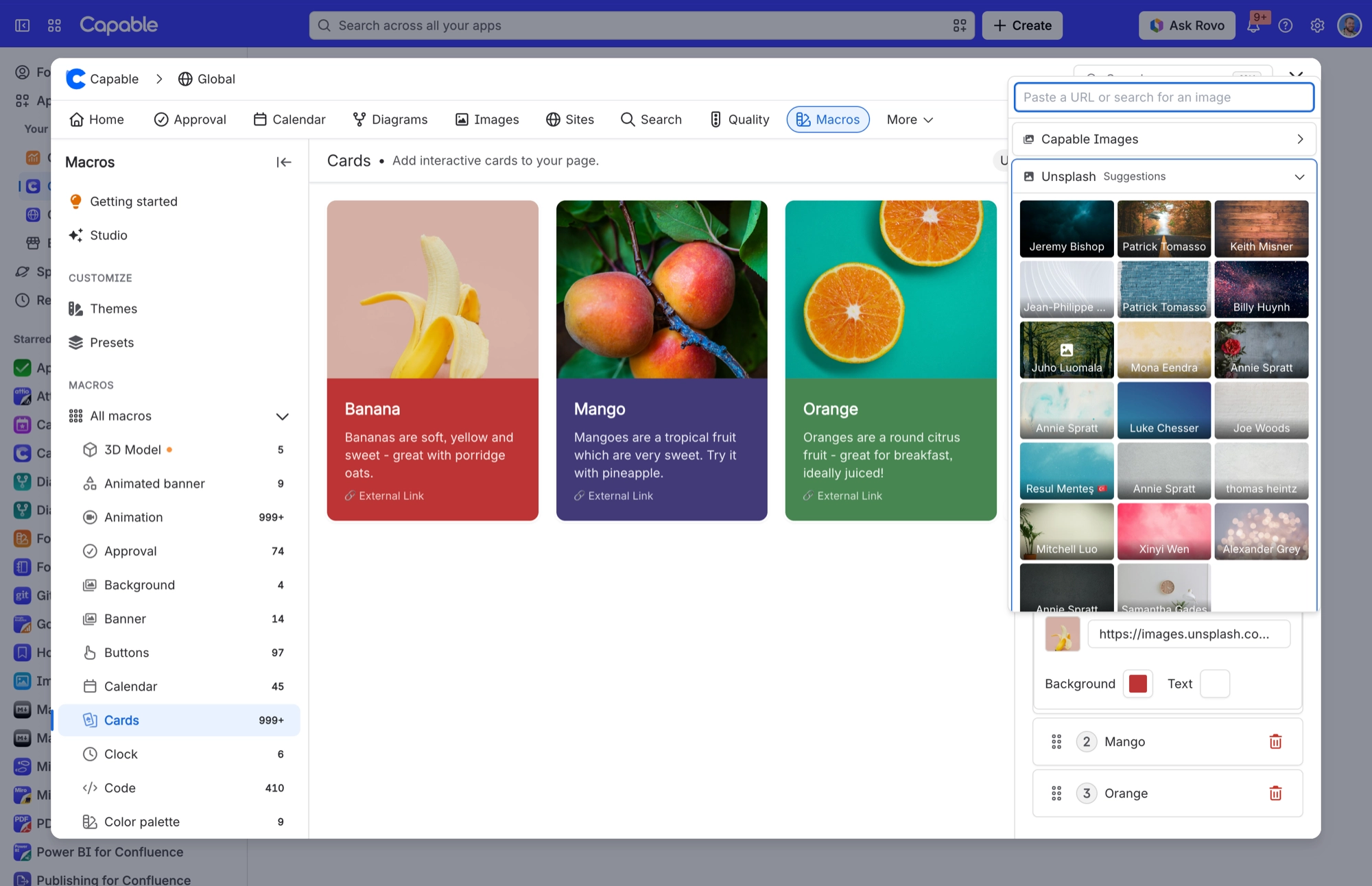Open Getting started in sidebar
Image resolution: width=1372 pixels, height=886 pixels.
click(179, 202)
